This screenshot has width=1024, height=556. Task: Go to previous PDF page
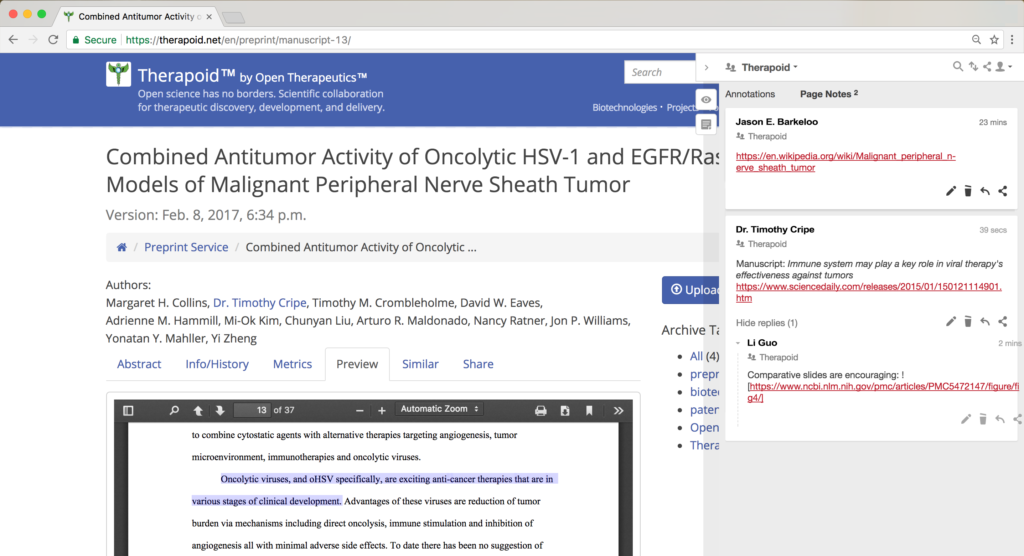(x=198, y=410)
